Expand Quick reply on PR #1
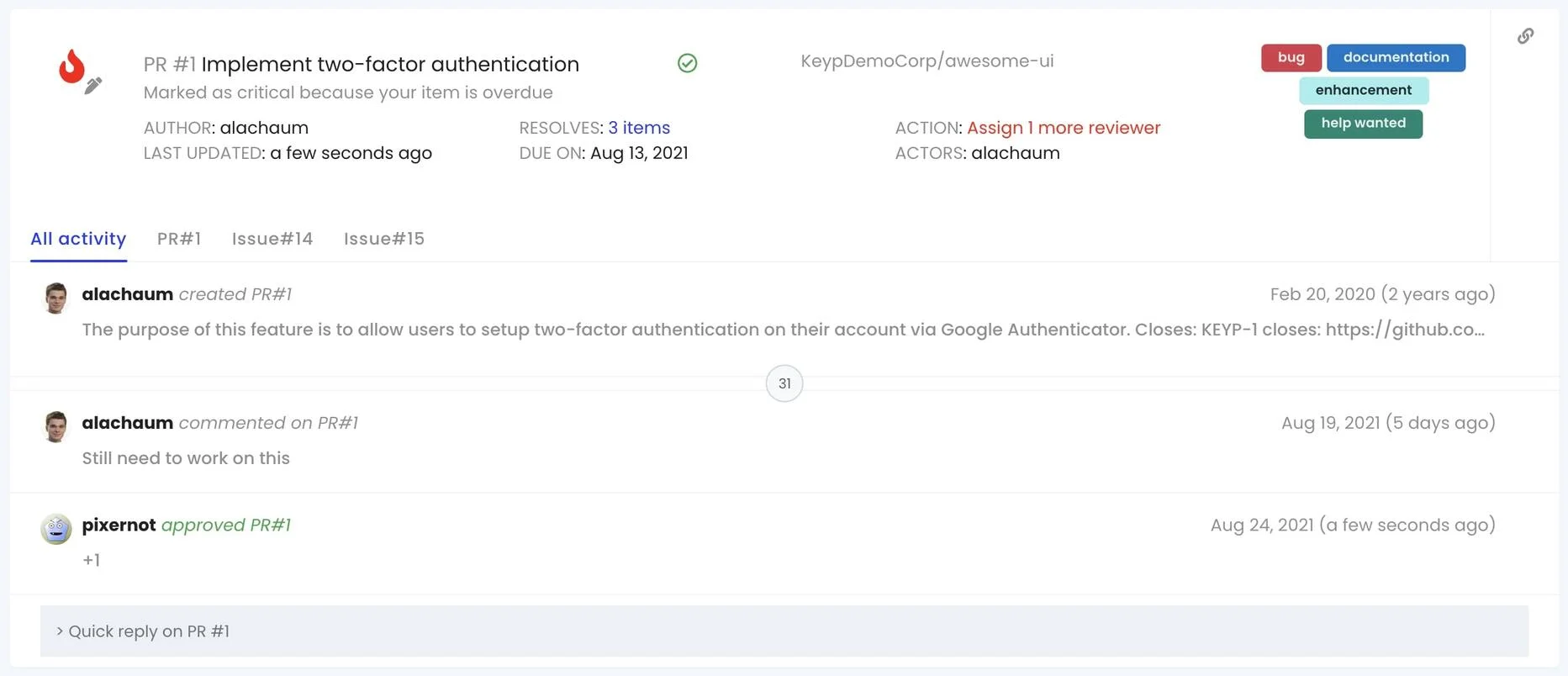1568x676 pixels. pyautogui.click(x=784, y=631)
